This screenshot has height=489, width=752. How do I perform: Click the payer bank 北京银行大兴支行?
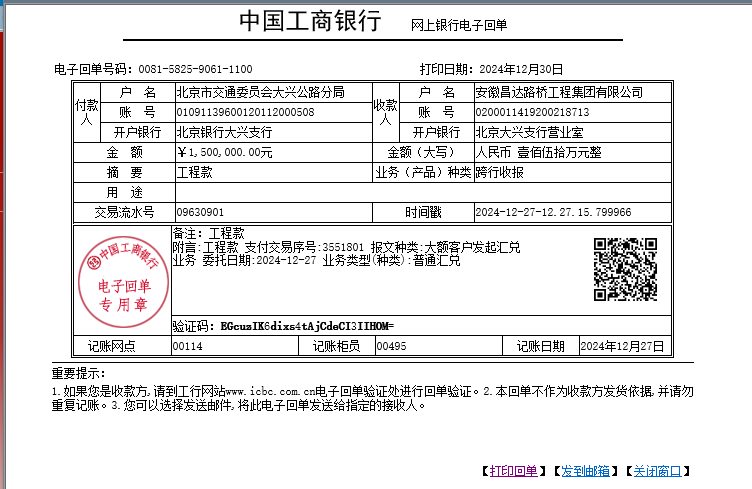224,132
